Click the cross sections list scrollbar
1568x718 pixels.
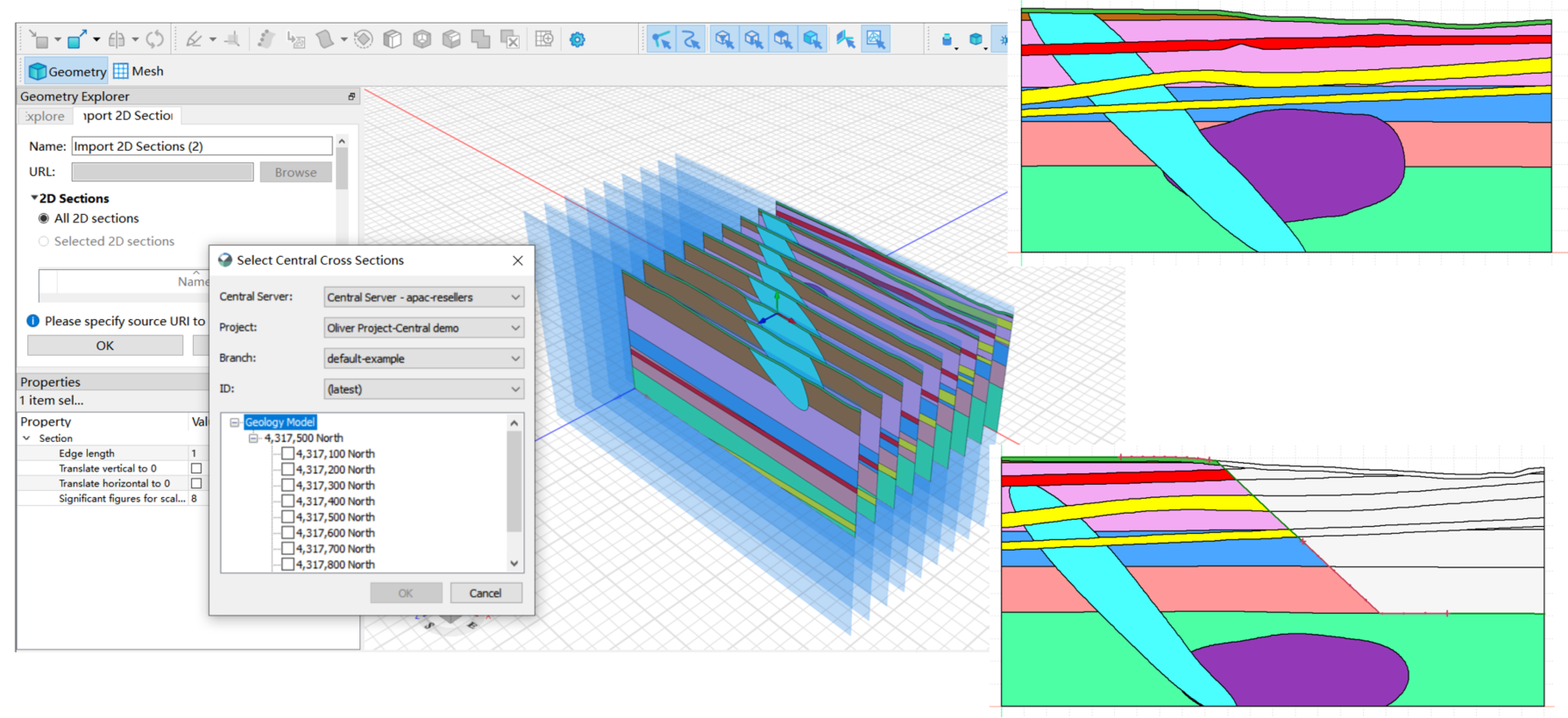[514, 482]
